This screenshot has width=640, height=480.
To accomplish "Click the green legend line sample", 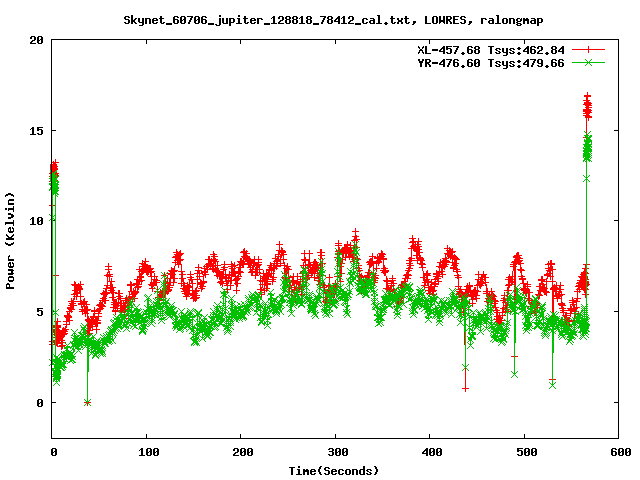I will 588,62.
